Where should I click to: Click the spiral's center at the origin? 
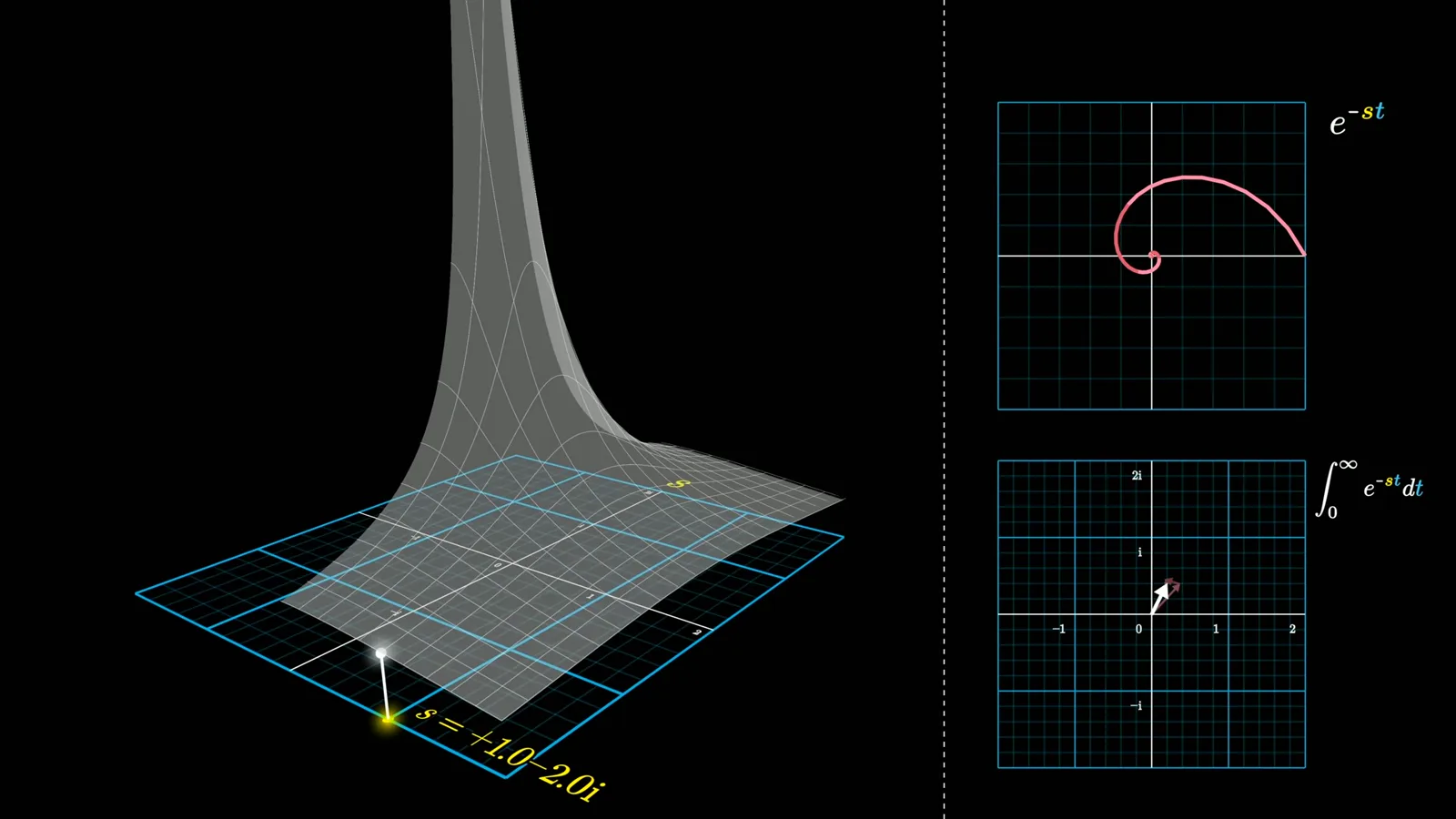(1153, 256)
